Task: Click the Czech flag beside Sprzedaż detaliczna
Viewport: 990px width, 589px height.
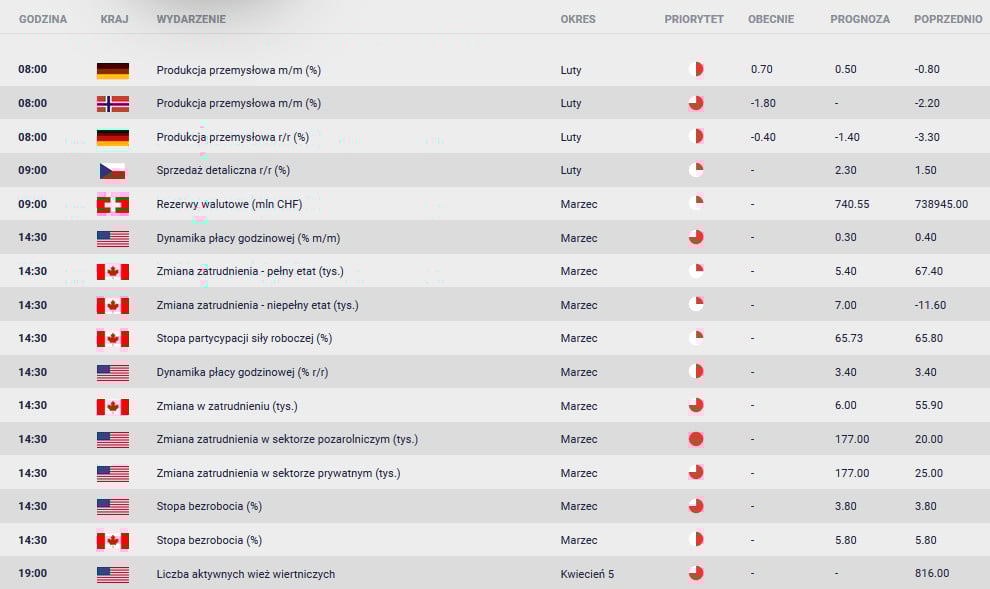Action: [x=112, y=170]
